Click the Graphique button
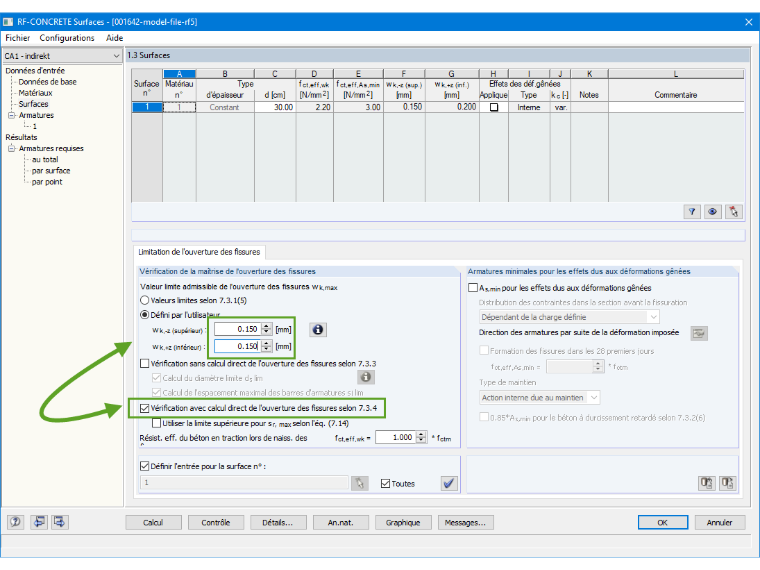760x570 pixels. [x=403, y=522]
